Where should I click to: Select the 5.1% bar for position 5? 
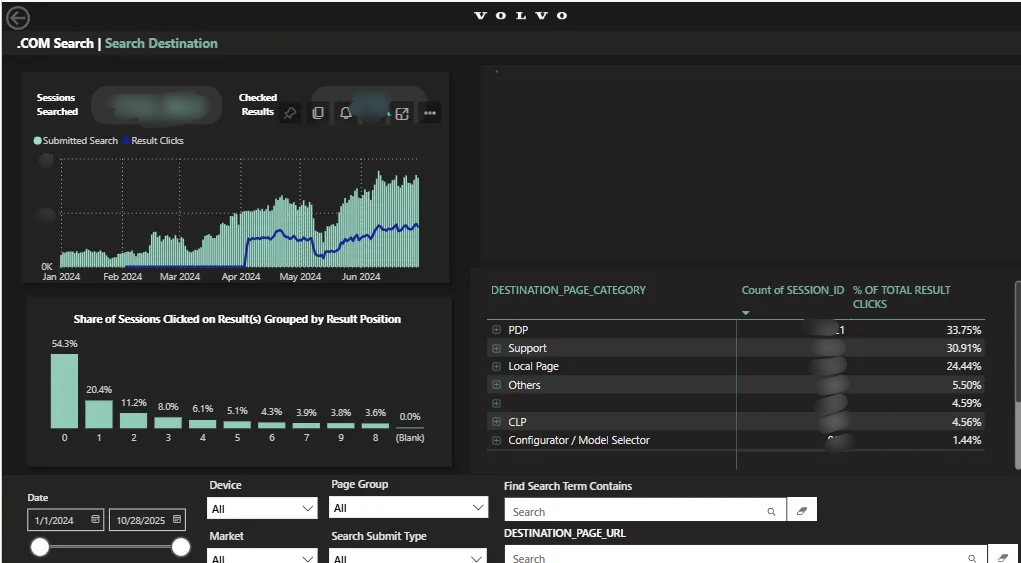[x=237, y=424]
